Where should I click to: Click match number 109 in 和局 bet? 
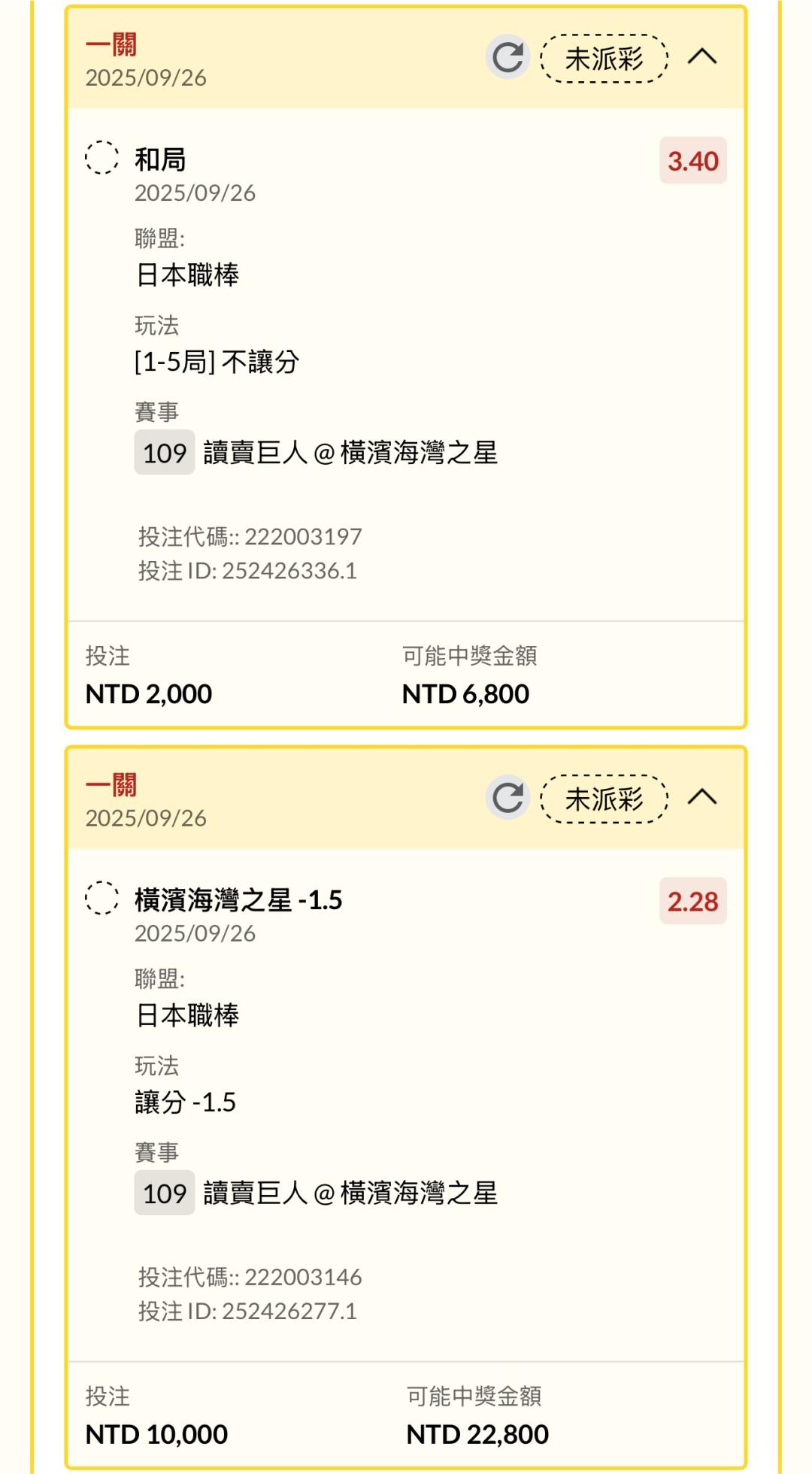(164, 453)
